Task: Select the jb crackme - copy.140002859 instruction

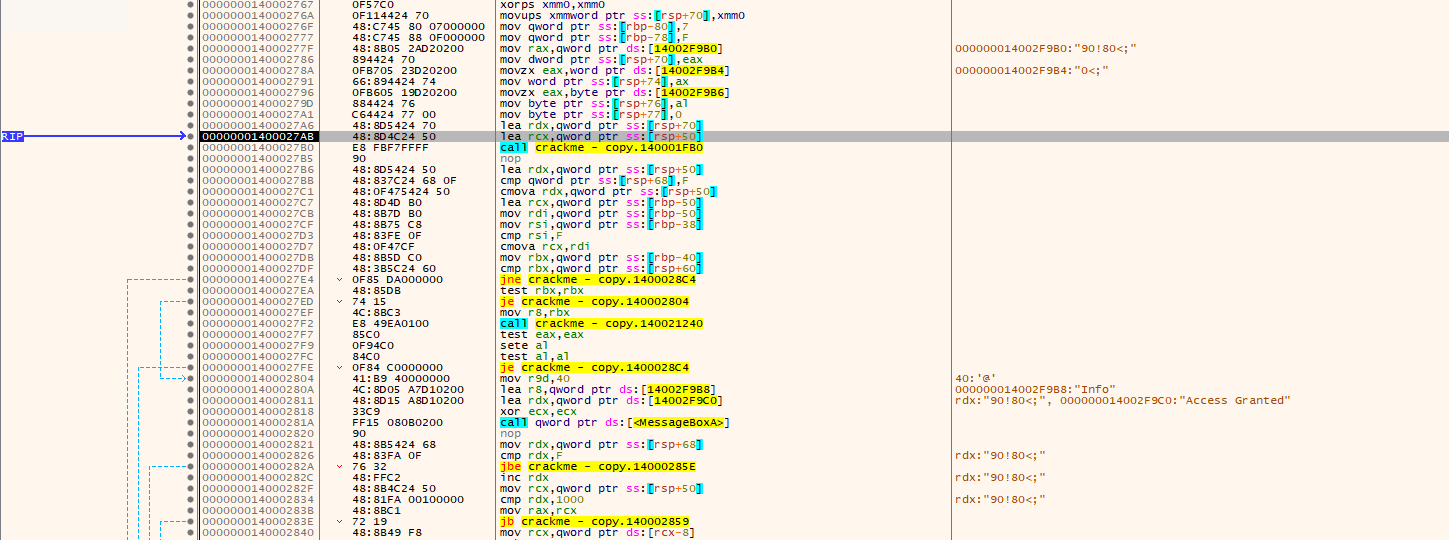Action: 594,521
